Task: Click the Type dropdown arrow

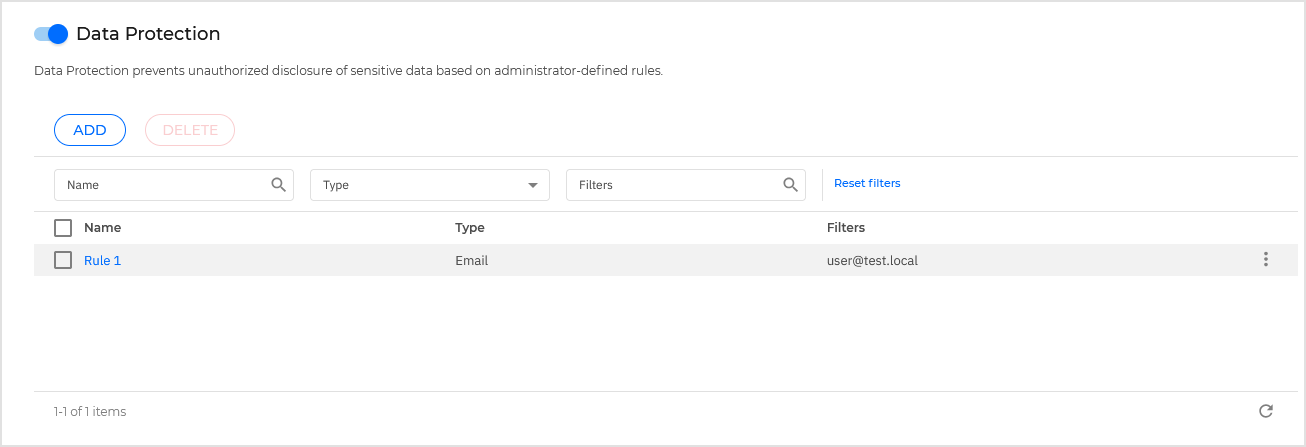Action: (532, 185)
